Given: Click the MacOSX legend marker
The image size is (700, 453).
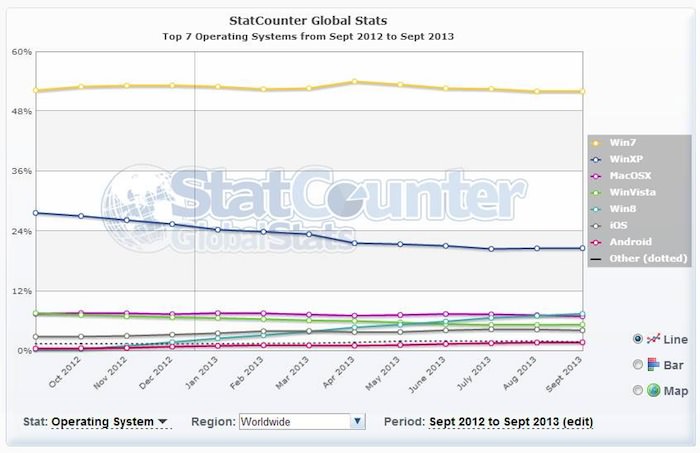Looking at the screenshot, I should [x=594, y=174].
